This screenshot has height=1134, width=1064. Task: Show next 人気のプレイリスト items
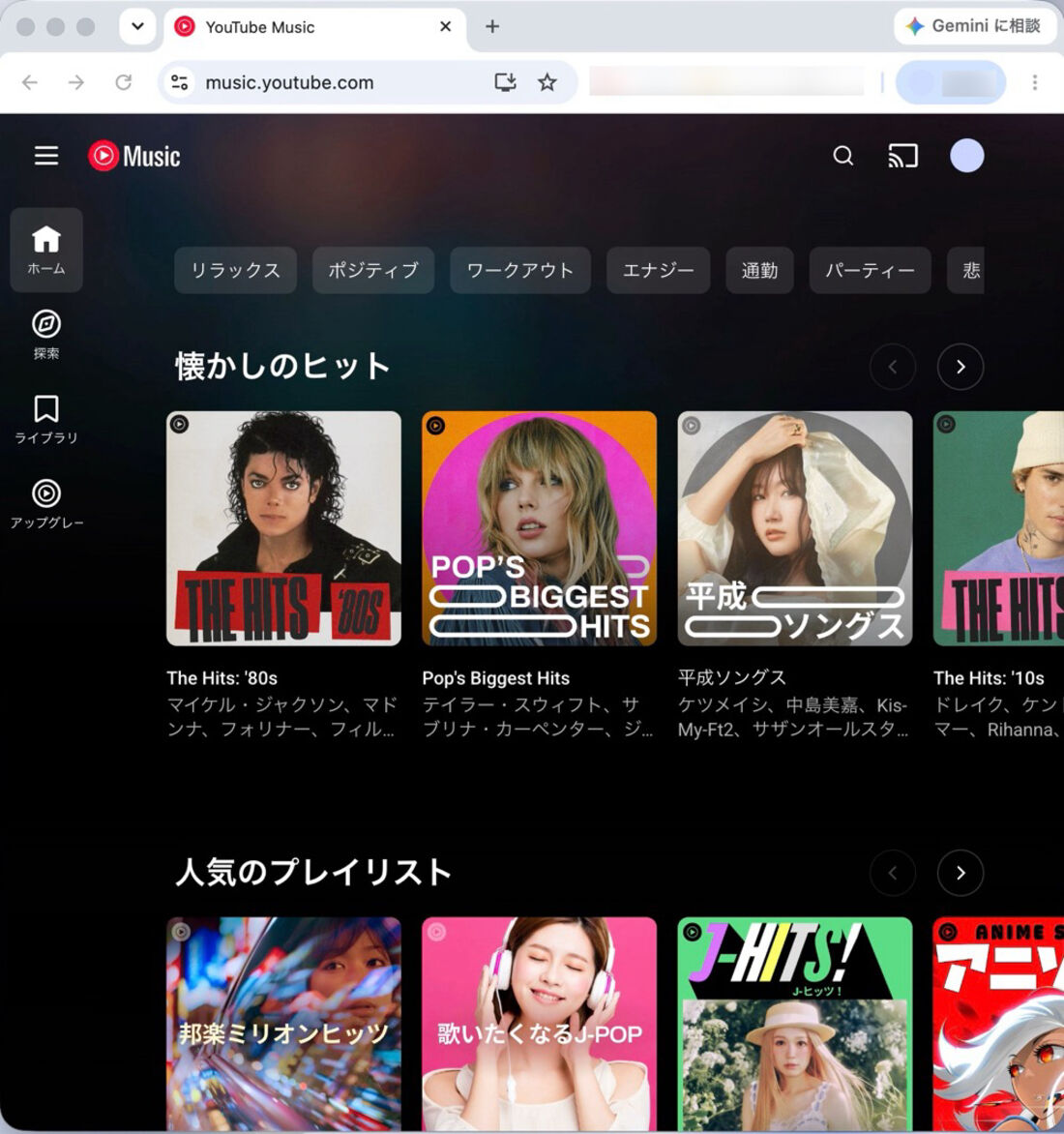coord(960,873)
